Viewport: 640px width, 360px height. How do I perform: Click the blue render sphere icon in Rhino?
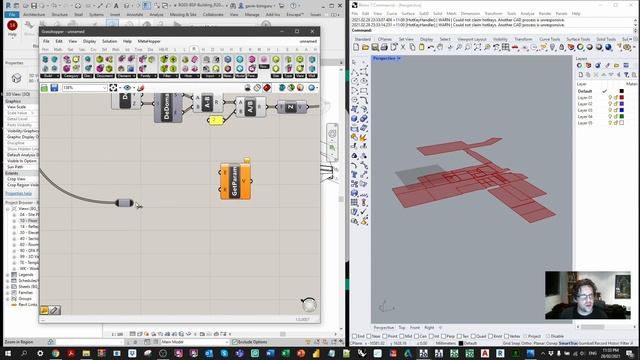pyautogui.click(x=609, y=47)
